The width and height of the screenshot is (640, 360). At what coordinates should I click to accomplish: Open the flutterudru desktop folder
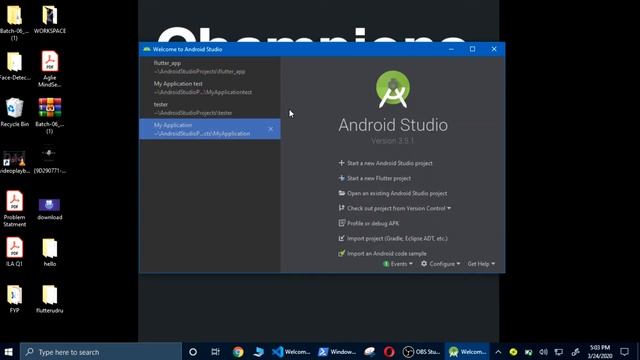click(x=50, y=298)
